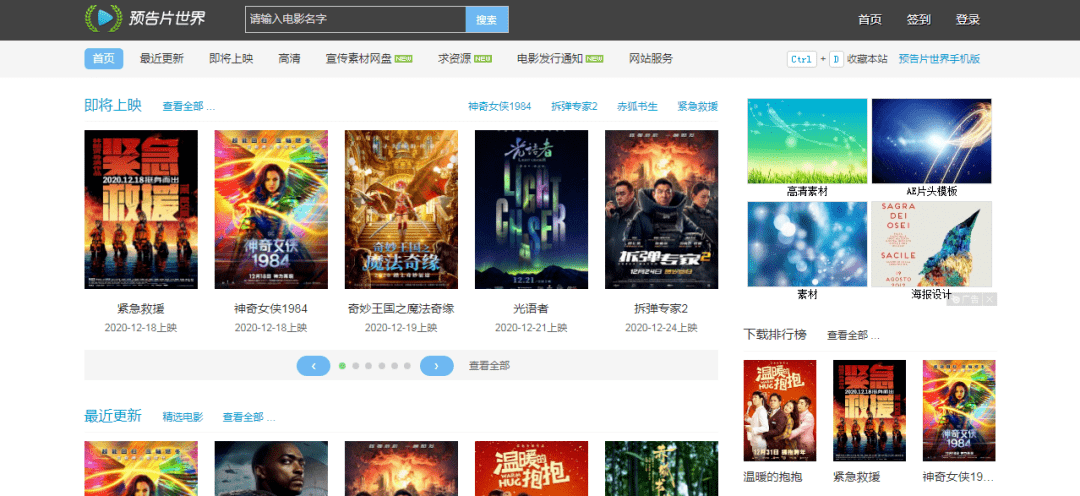This screenshot has height=496, width=1080.
Task: Open the 高清 navigation item
Action: pyautogui.click(x=289, y=59)
